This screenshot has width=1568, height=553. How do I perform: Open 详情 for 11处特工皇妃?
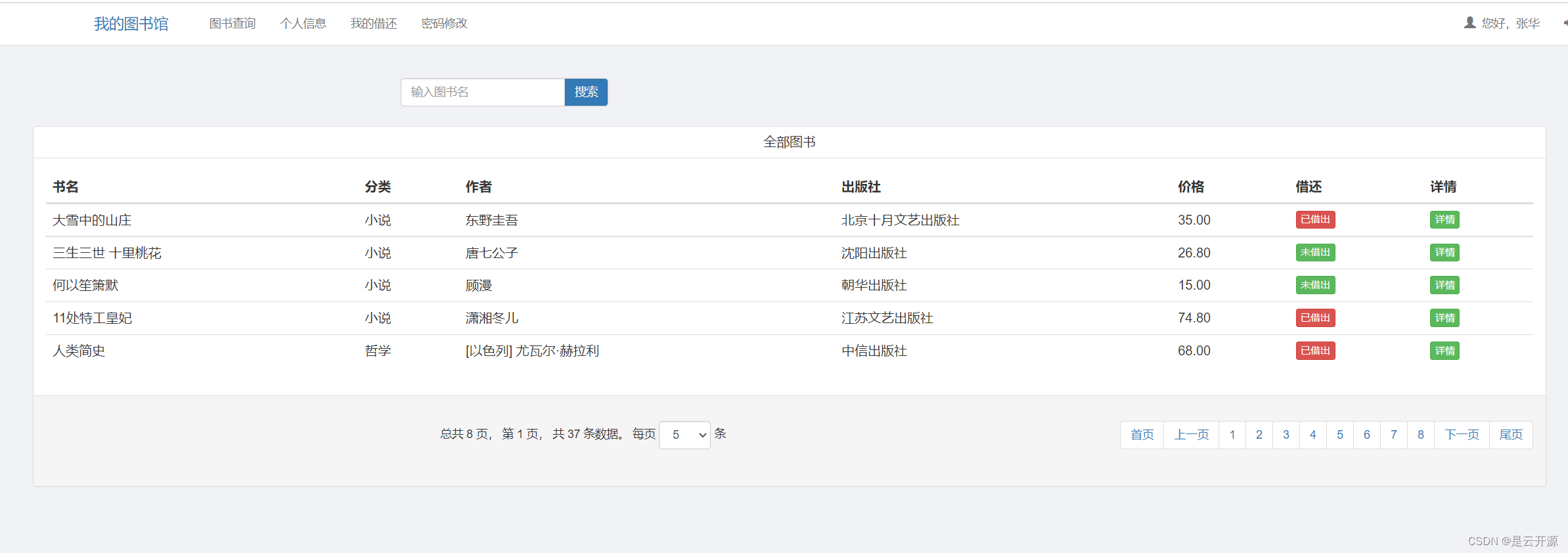coord(1445,318)
